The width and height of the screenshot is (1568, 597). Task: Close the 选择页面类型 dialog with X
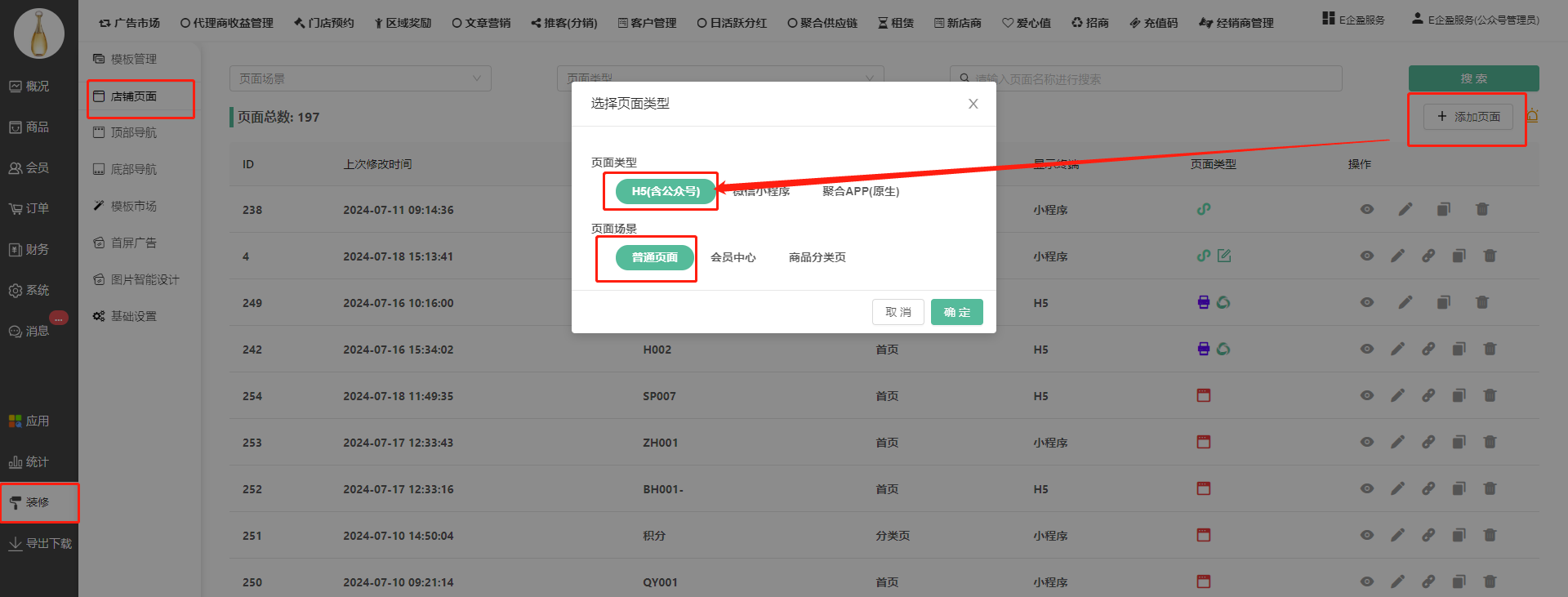tap(973, 104)
